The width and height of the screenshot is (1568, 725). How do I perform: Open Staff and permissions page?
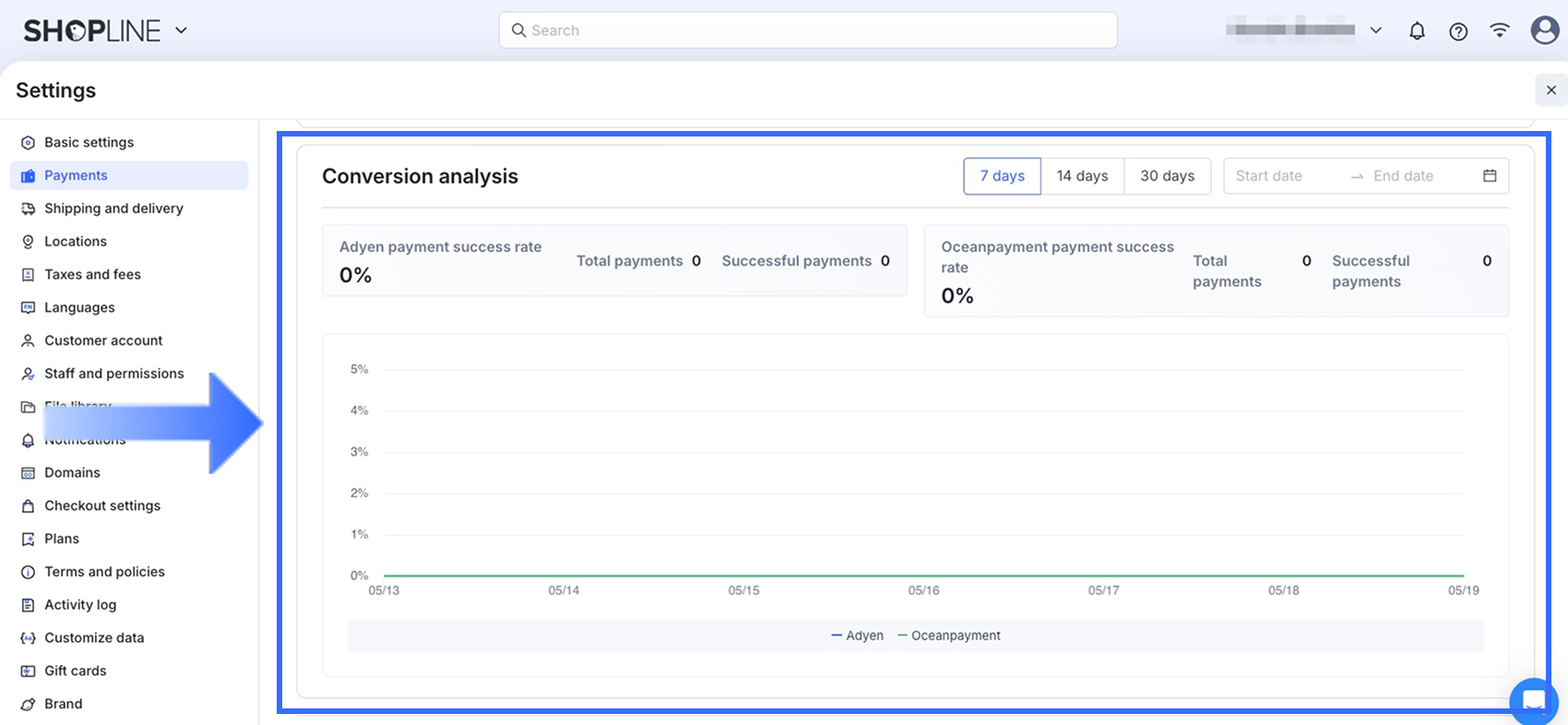coord(114,374)
